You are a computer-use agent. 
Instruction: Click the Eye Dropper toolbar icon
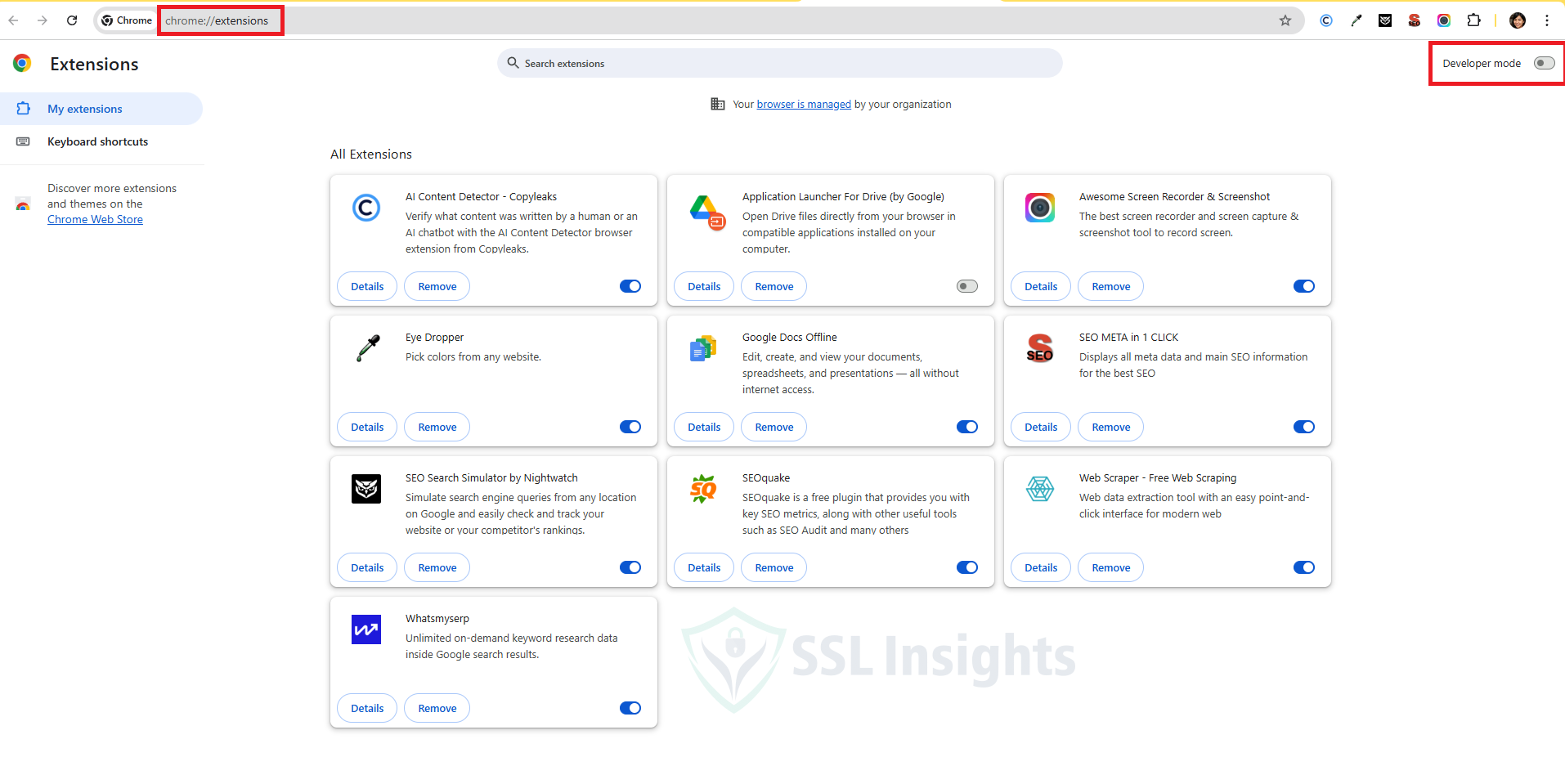1356,20
